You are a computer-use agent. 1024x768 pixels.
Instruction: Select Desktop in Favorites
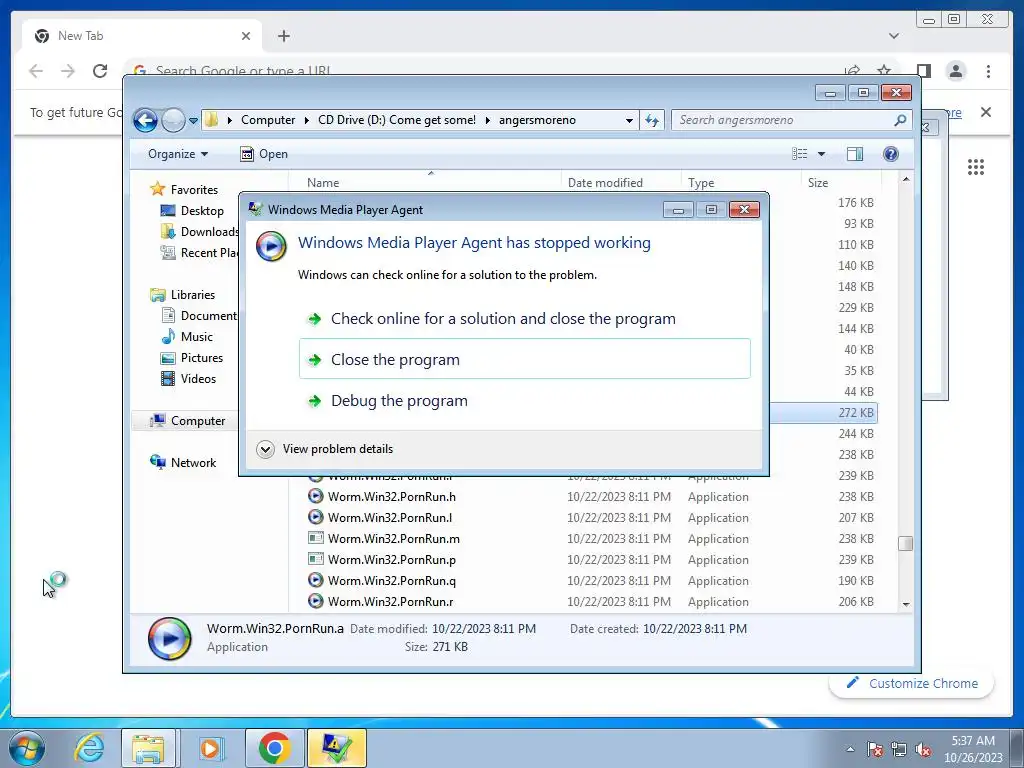pos(193,211)
